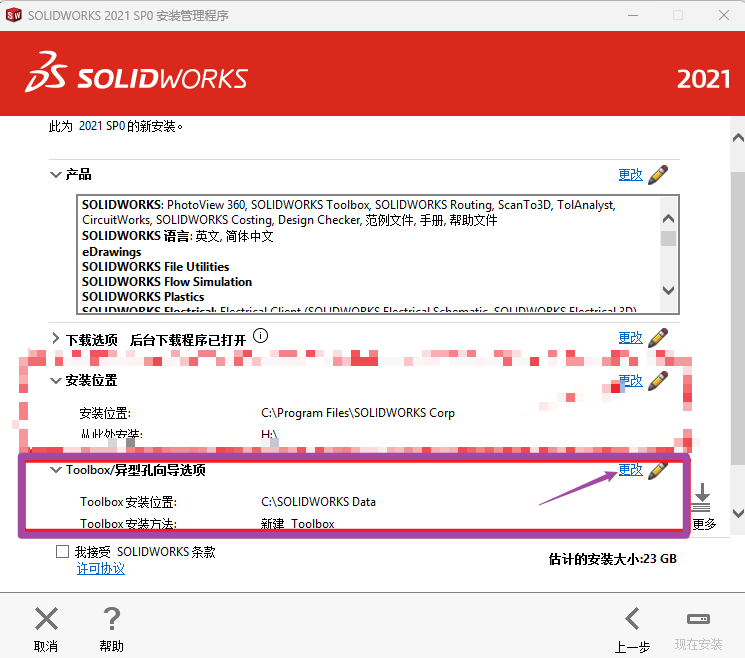Click 更改 link for 产品
Screen dimensions: 745x658
point(630,175)
